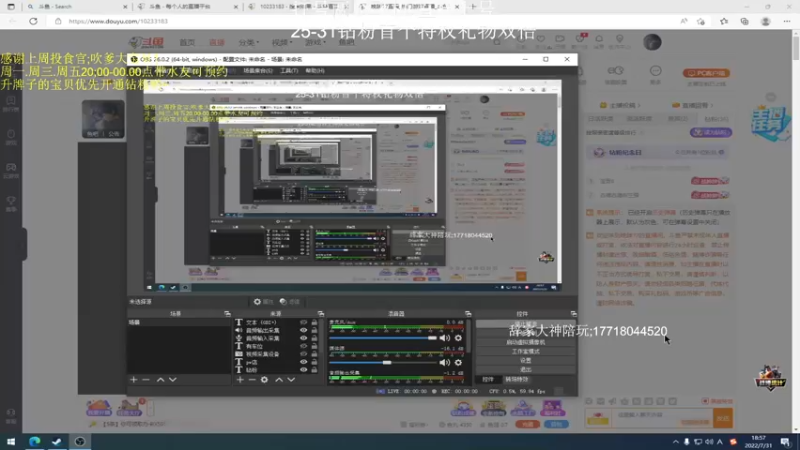
Task: Toggle the lock on the audio output capture source
Action: pos(314,330)
